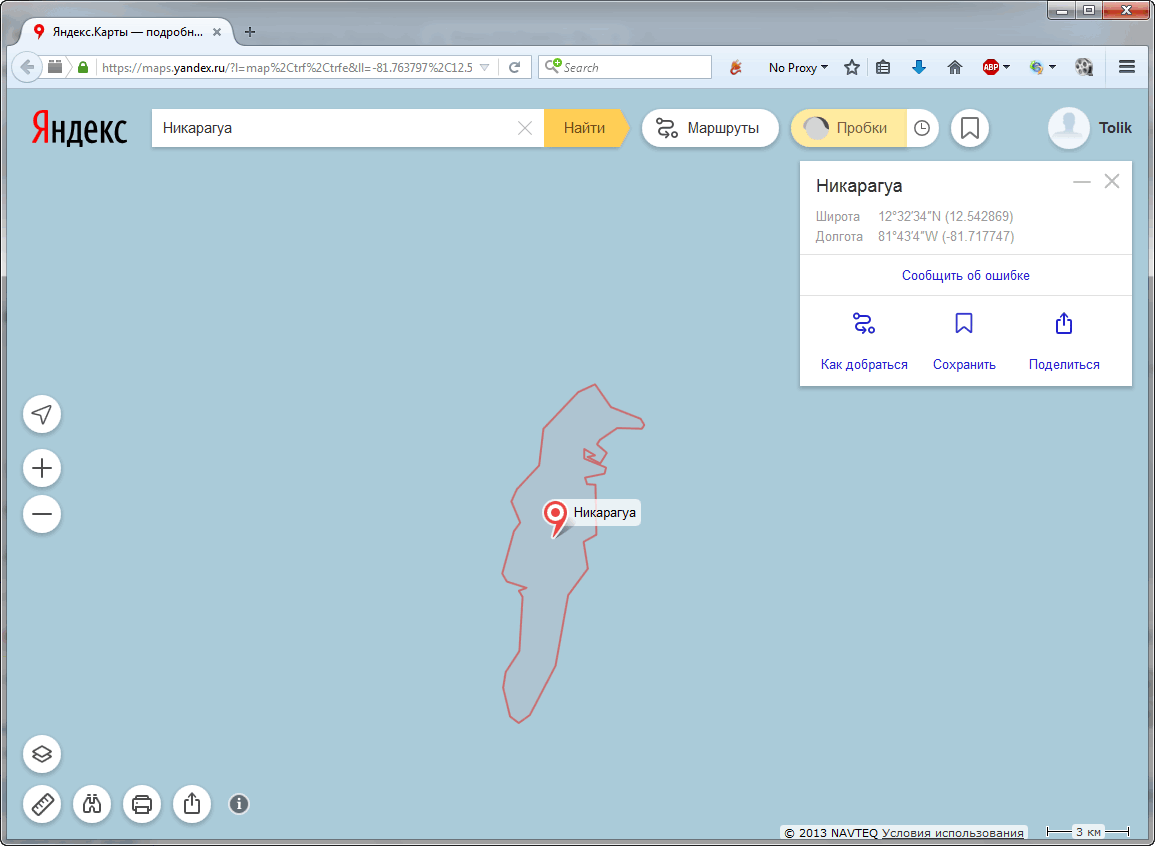Click the Firefox hamburger menu

pyautogui.click(x=1127, y=67)
